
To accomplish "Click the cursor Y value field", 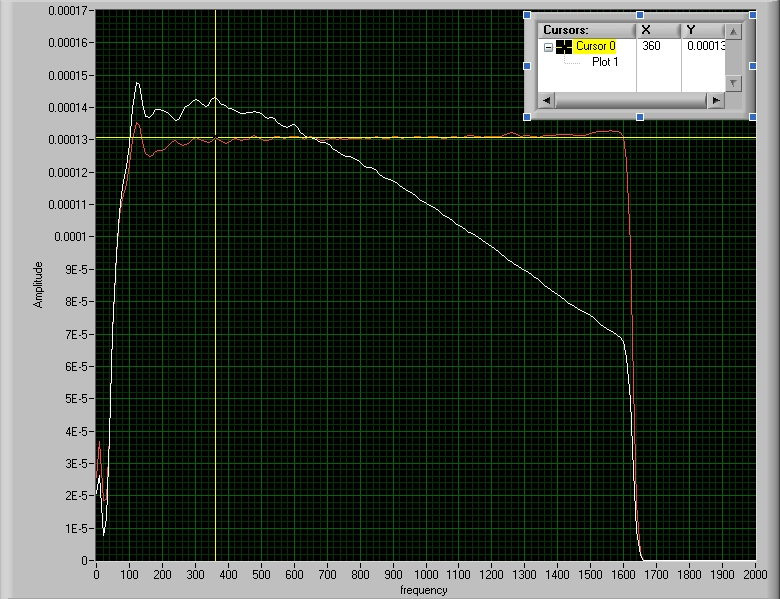I will [704, 46].
